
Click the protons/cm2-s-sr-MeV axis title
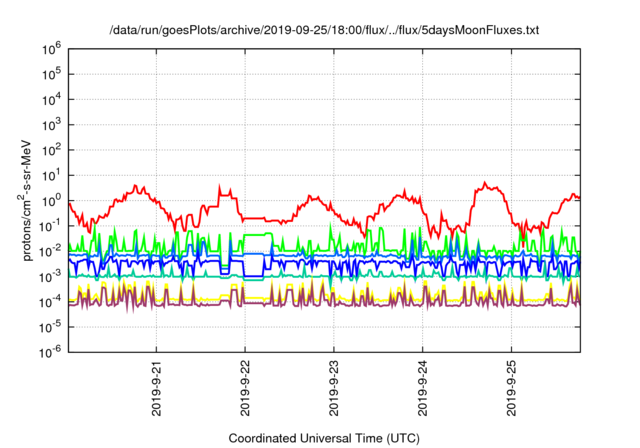coord(26,200)
